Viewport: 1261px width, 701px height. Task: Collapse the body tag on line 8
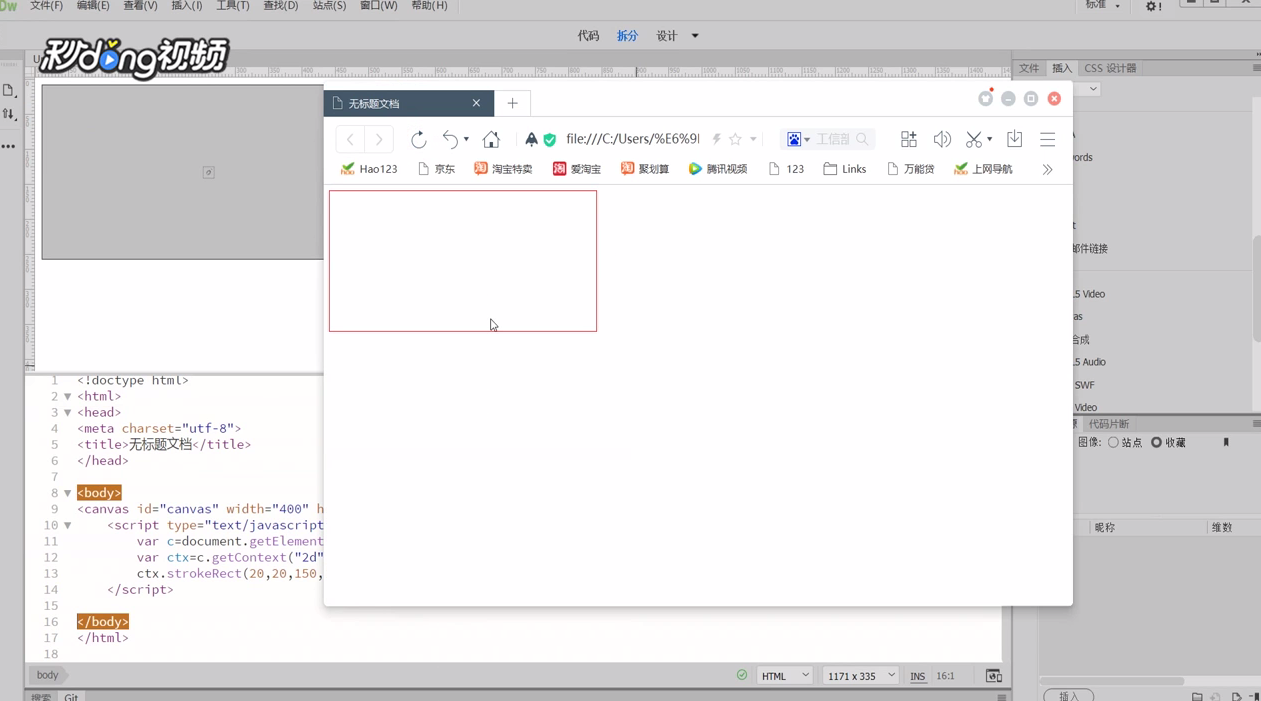[68, 494]
